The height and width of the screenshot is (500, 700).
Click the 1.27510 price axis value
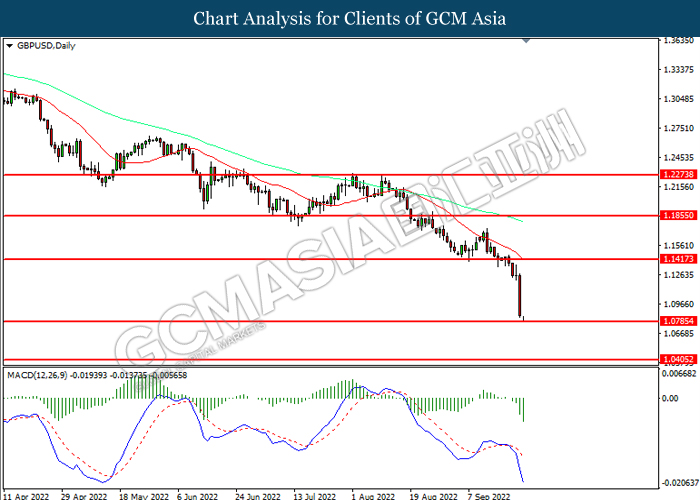[679, 128]
